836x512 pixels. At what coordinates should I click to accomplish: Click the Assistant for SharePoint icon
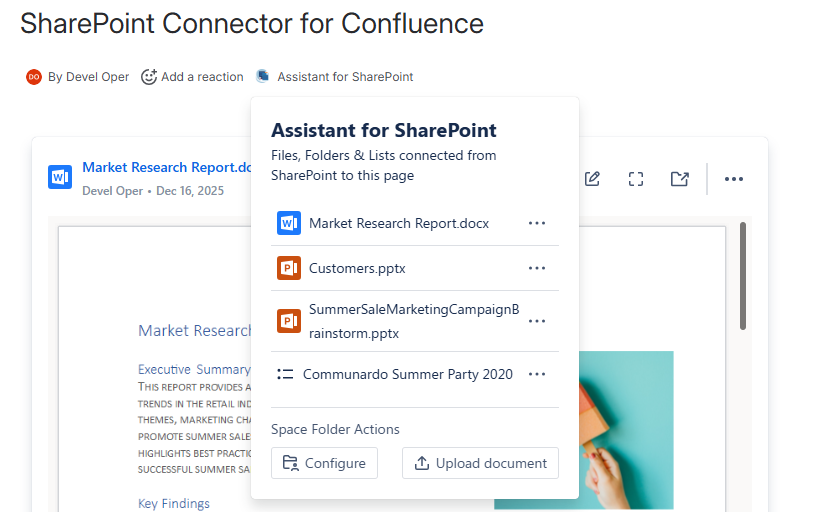263,76
